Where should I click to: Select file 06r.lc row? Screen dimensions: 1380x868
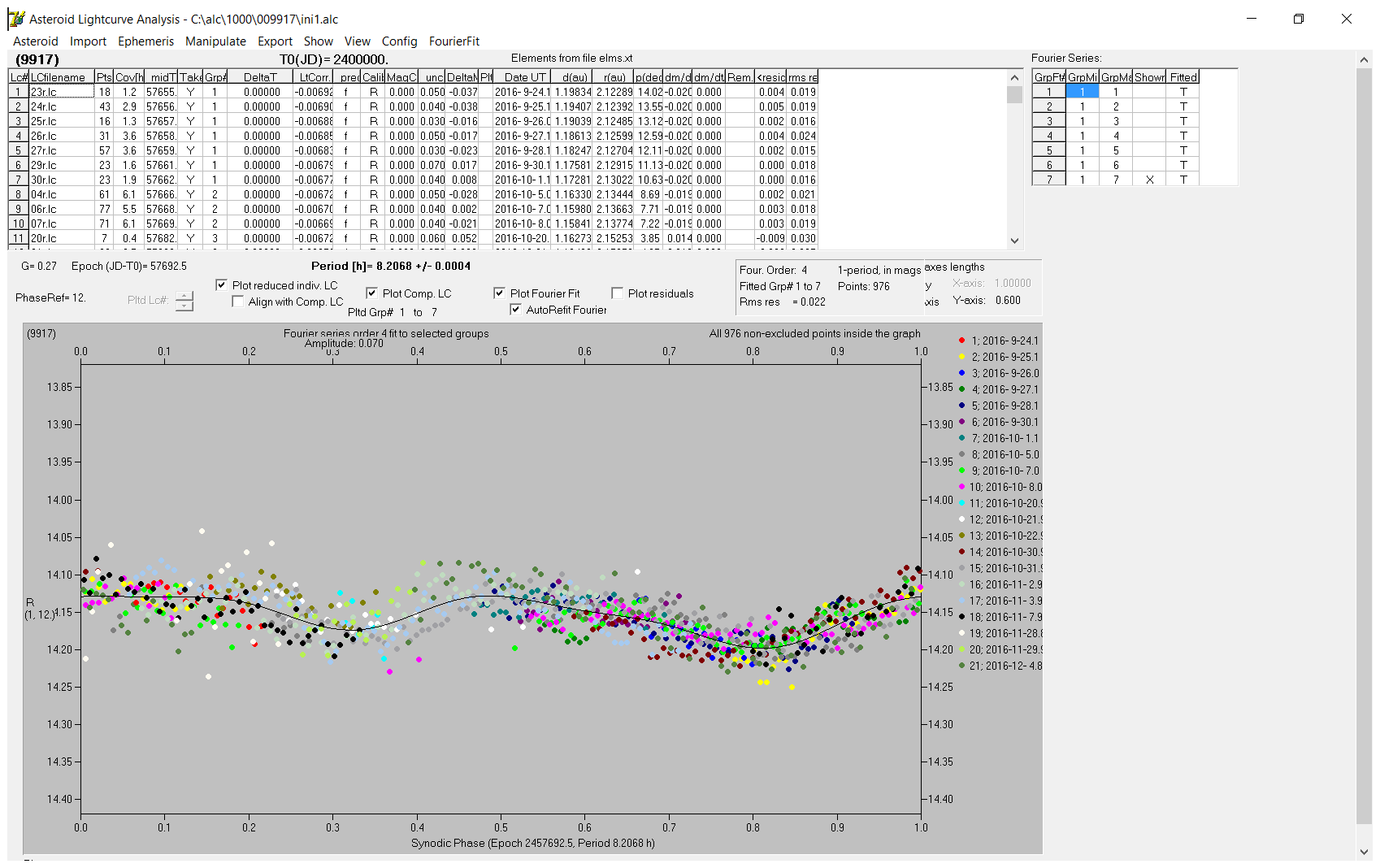point(62,209)
